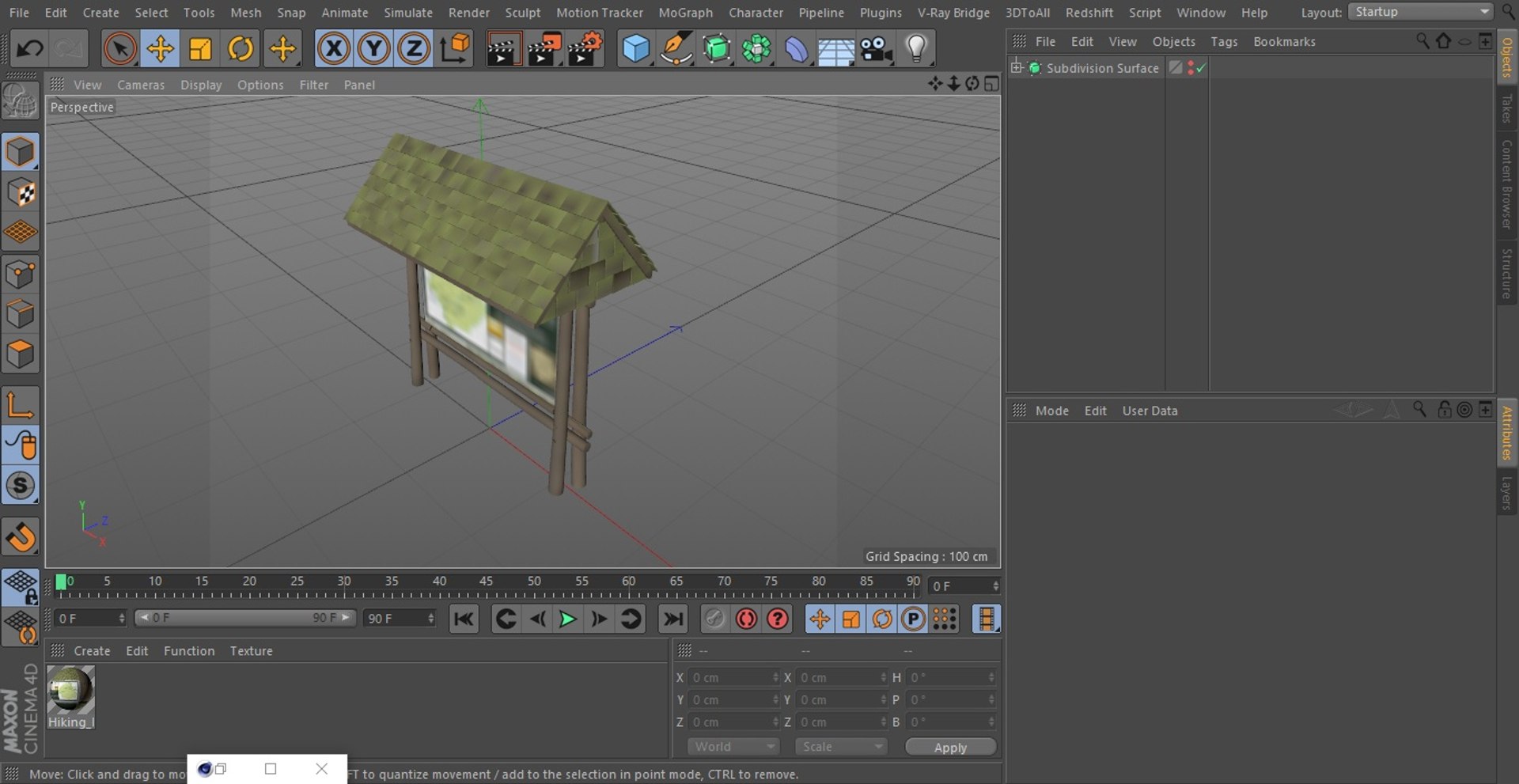Click frame 45 on the timeline ruler
This screenshot has width=1519, height=784.
click(x=486, y=582)
